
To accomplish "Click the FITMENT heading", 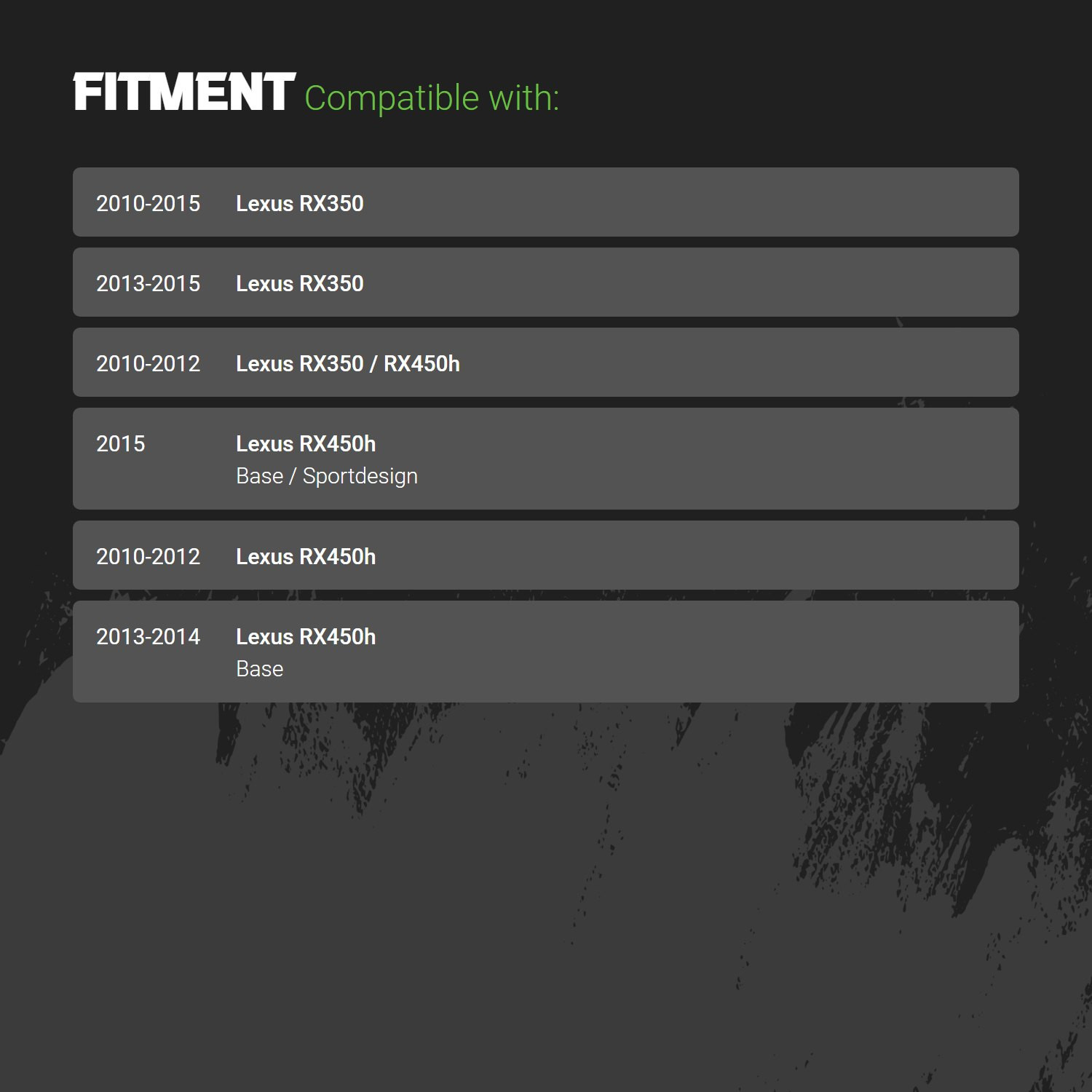I will tap(184, 92).
